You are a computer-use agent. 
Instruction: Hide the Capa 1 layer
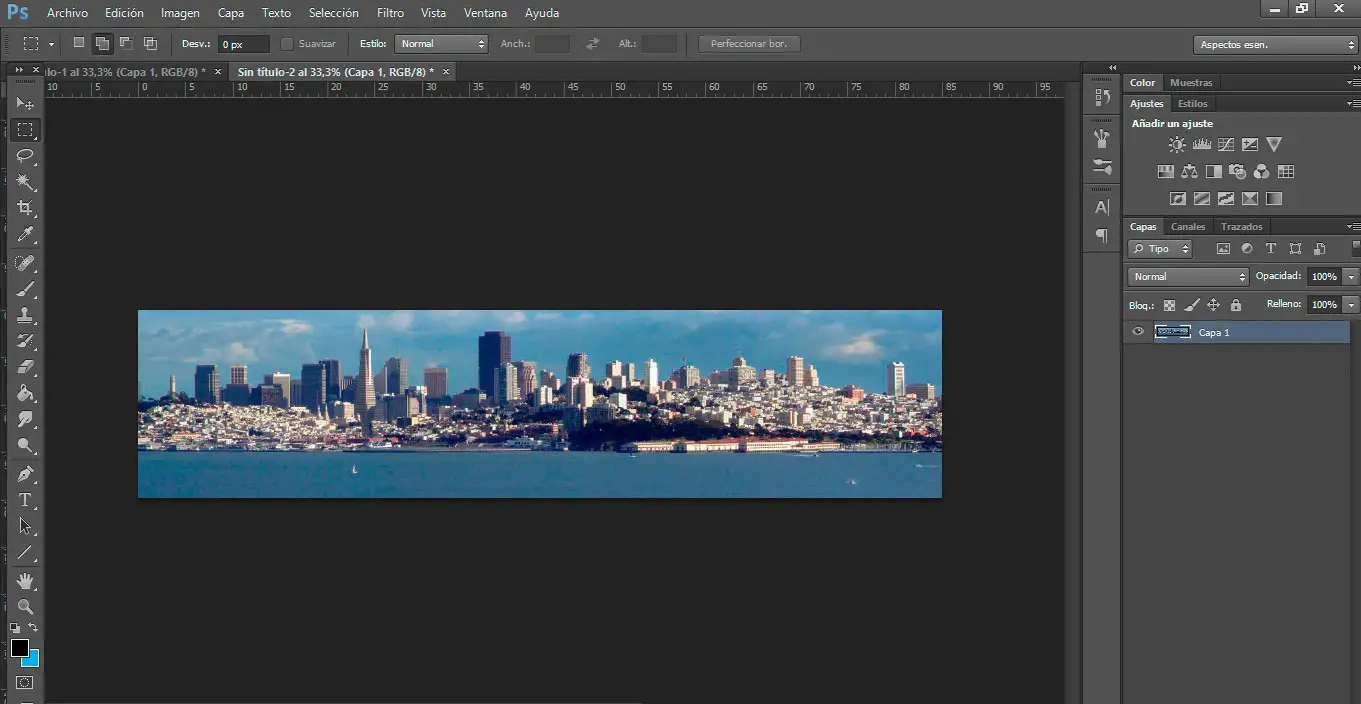point(1137,332)
